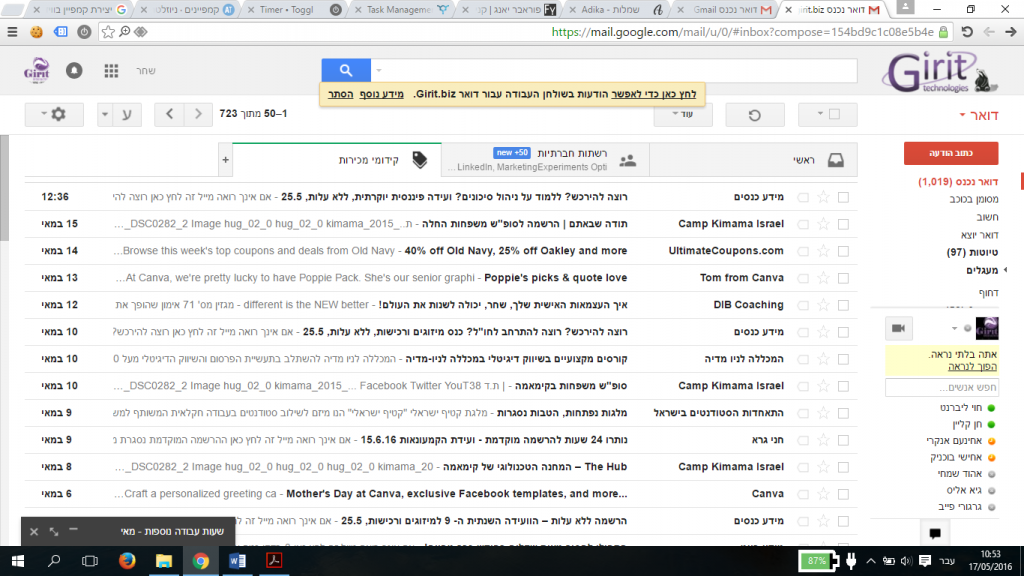This screenshot has height=576, width=1024.
Task: Switch to the Task Management browser tab
Action: pyautogui.click(x=399, y=10)
